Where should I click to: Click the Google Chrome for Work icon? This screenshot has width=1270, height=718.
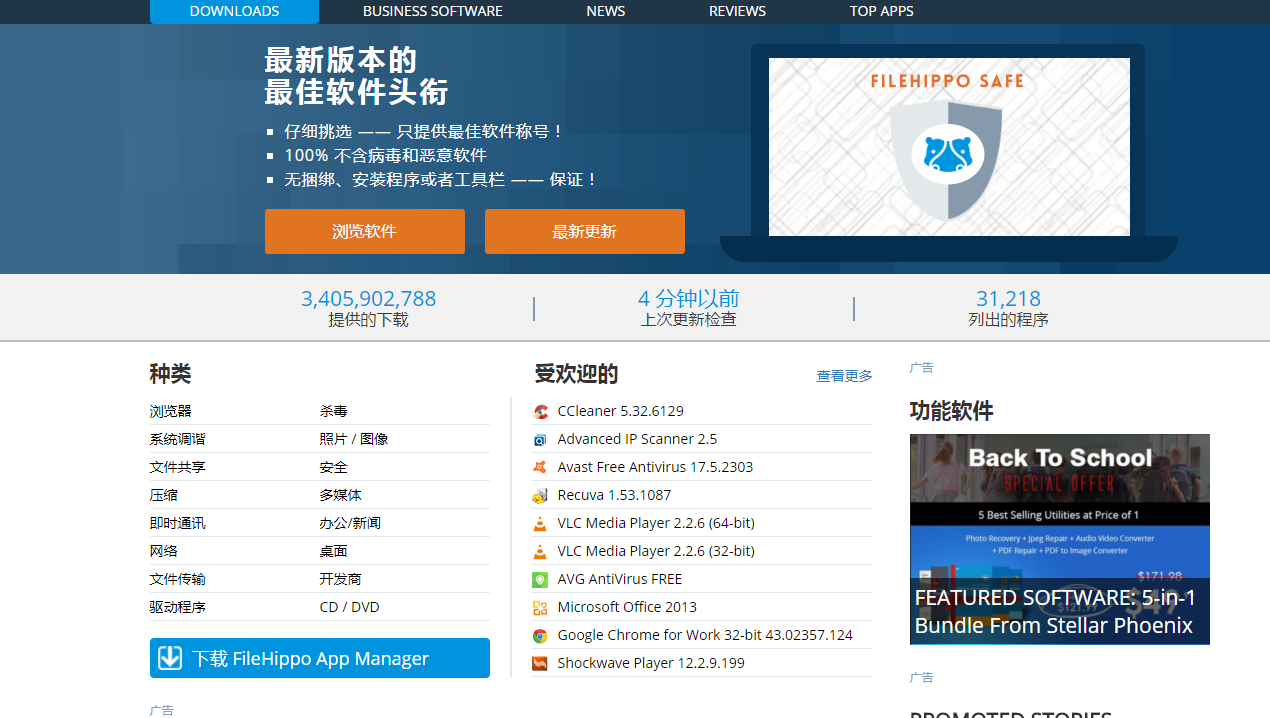540,635
